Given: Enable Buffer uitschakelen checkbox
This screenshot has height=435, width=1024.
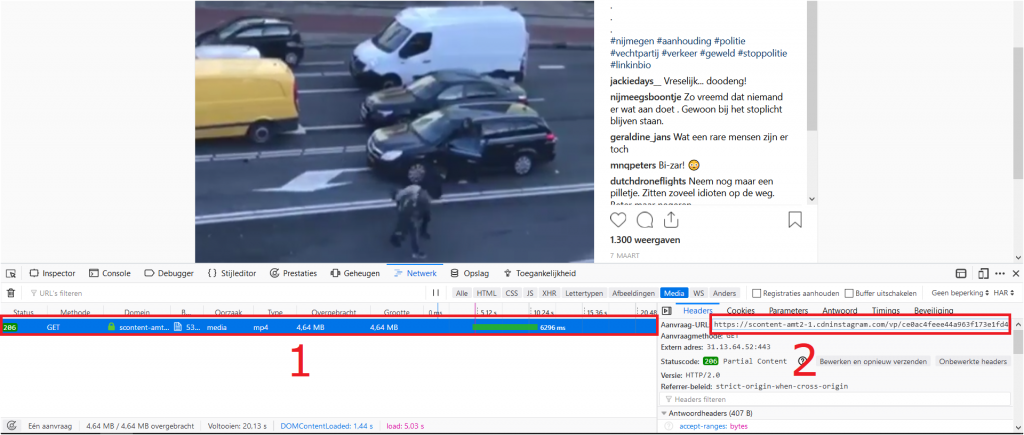Looking at the screenshot, I should (x=849, y=293).
